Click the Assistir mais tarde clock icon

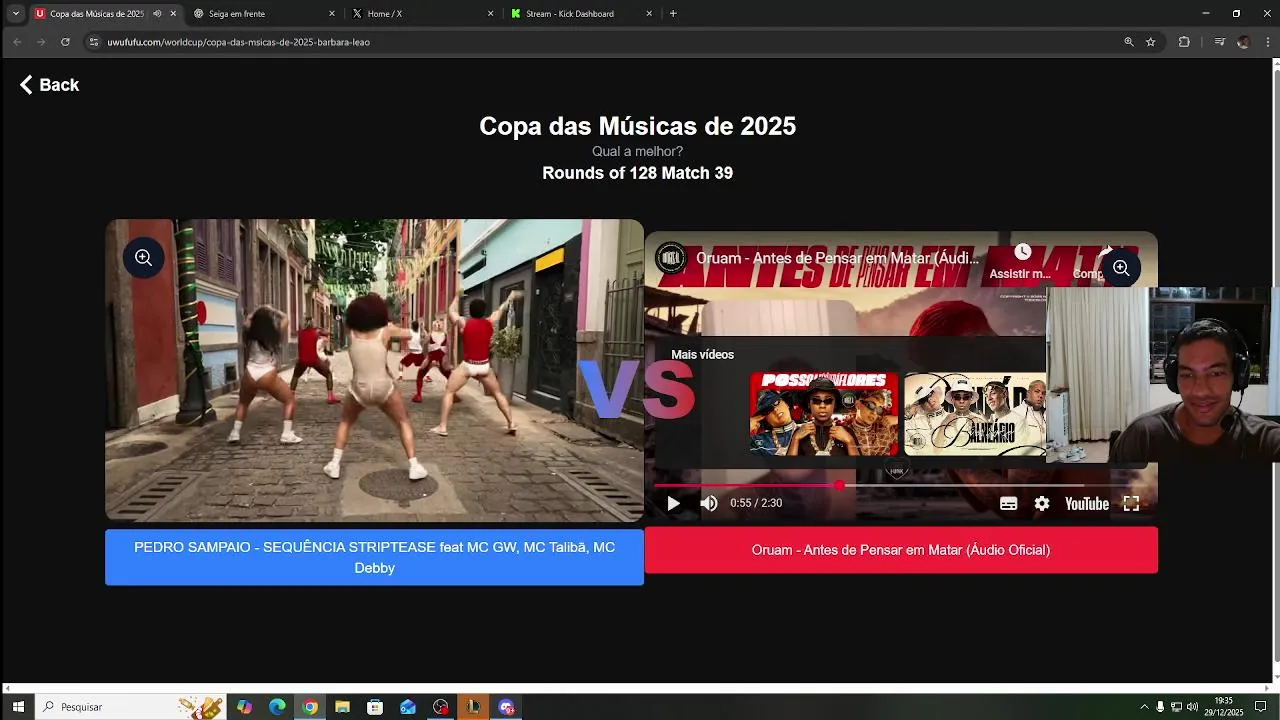click(x=1022, y=252)
